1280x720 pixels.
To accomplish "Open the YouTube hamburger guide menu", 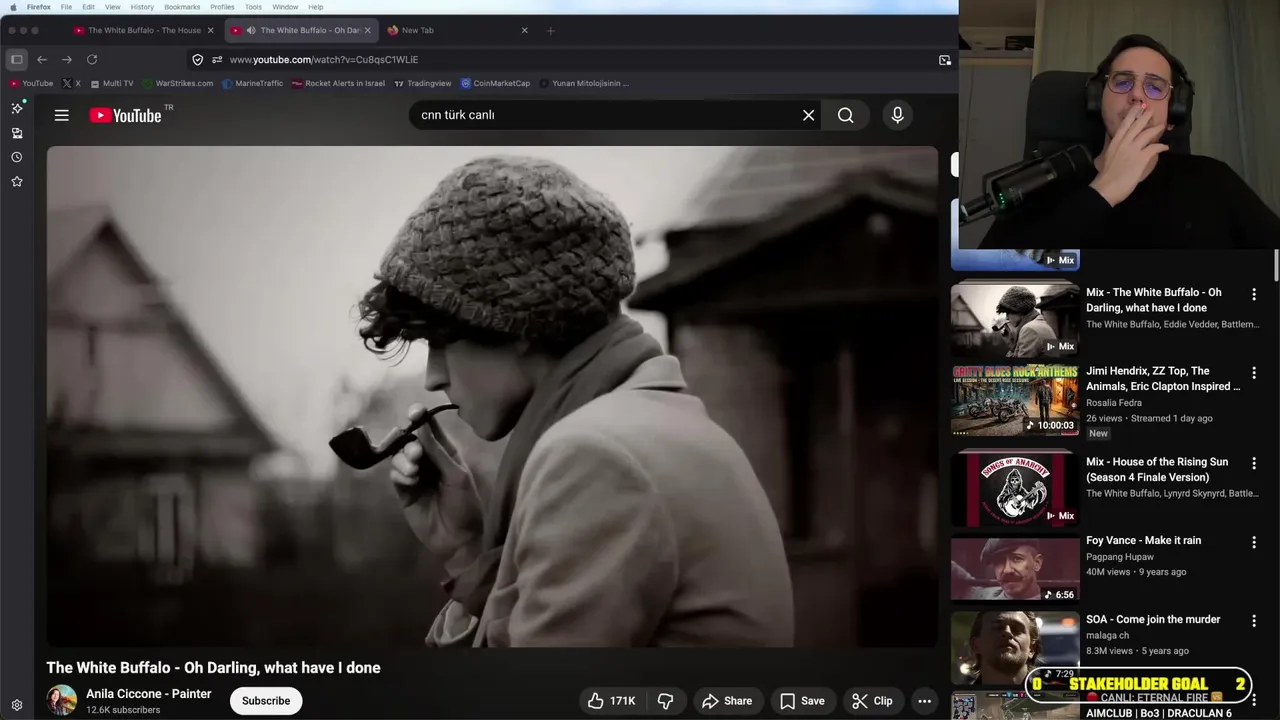I will 62,115.
